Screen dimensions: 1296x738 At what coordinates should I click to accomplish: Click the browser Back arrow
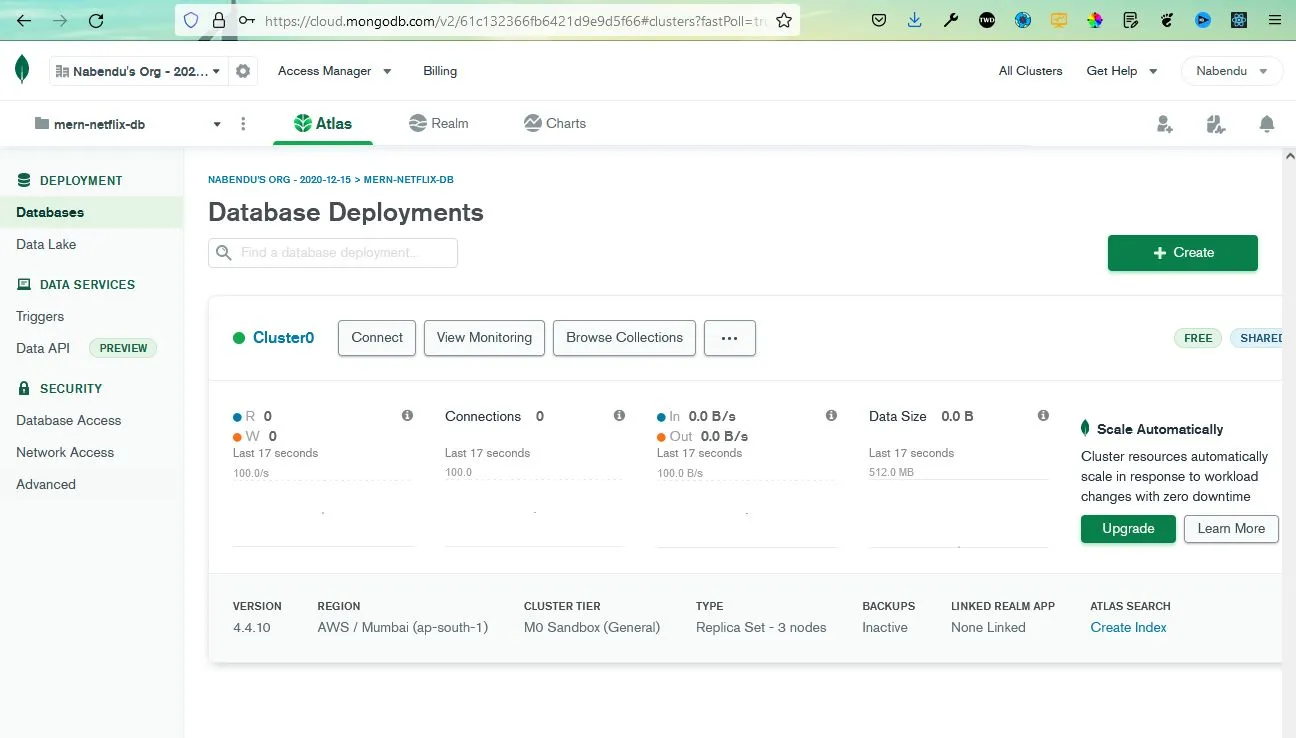coord(23,20)
